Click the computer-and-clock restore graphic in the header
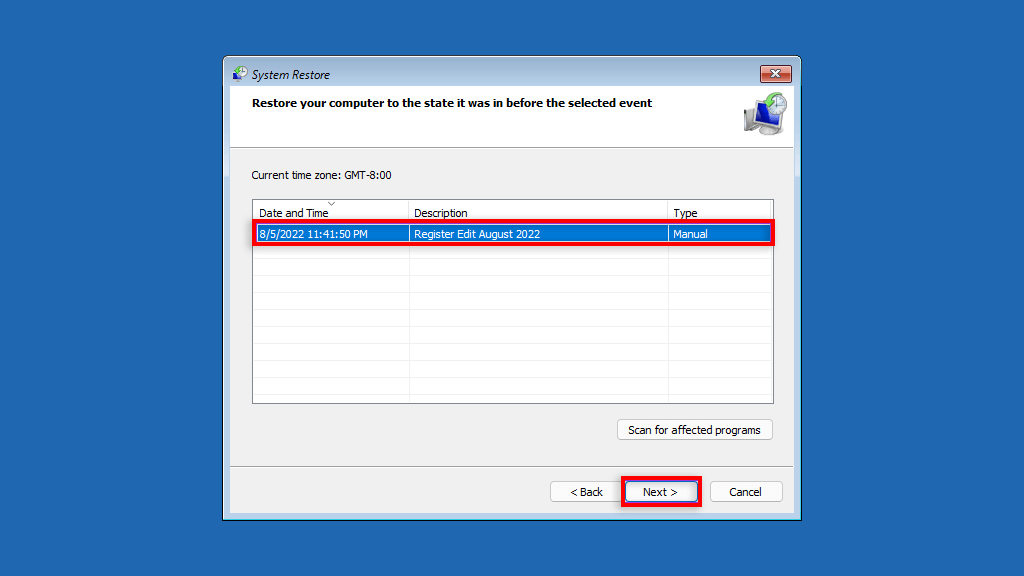 pyautogui.click(x=765, y=114)
